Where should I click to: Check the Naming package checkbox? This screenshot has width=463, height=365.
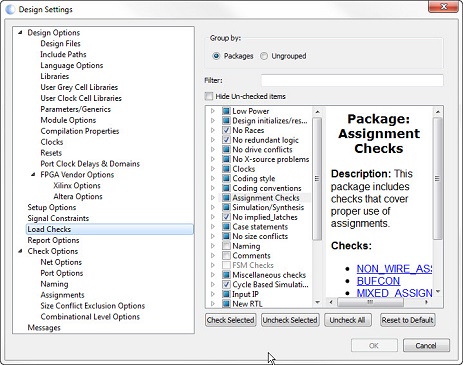(226, 246)
